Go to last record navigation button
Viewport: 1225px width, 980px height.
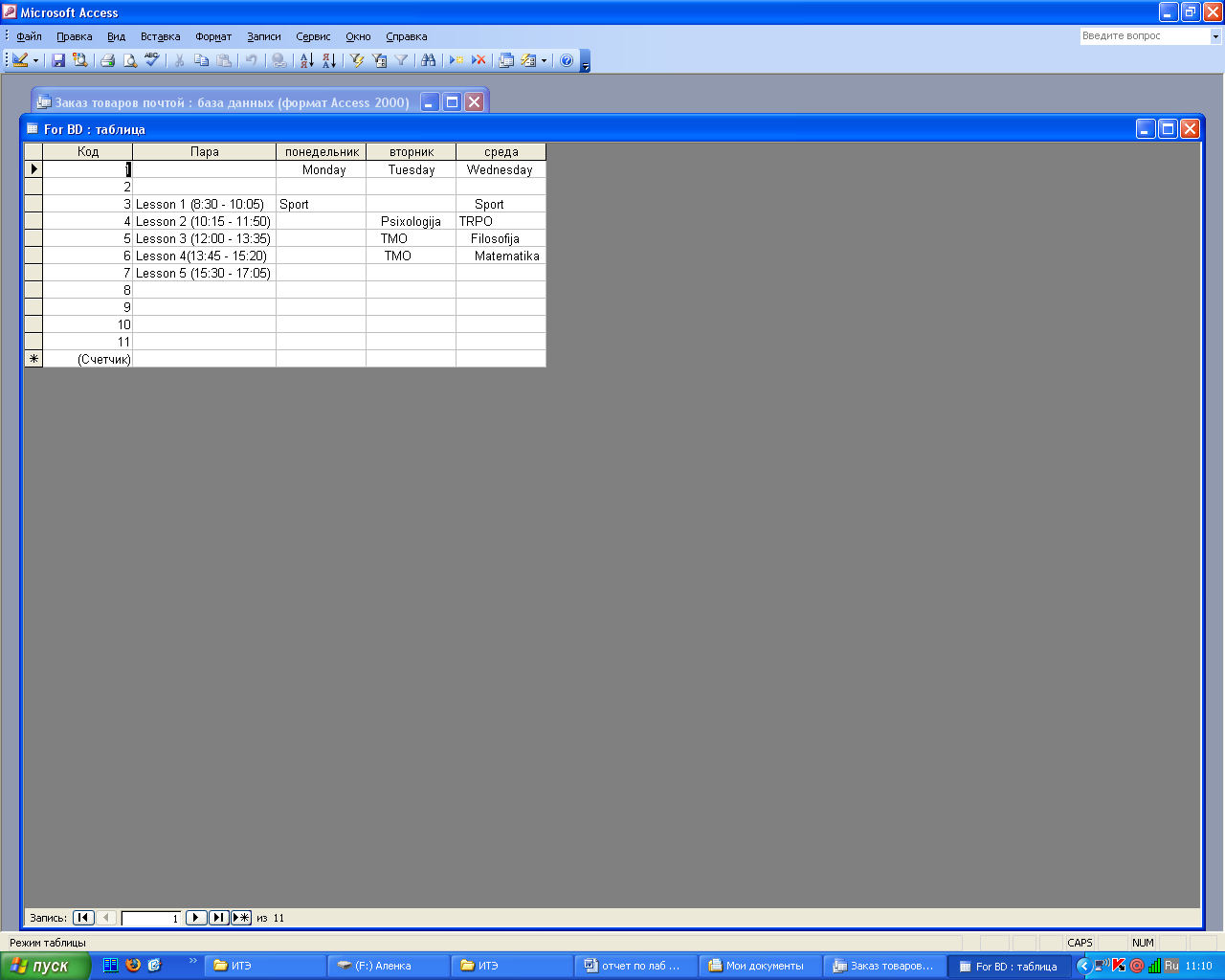(219, 918)
